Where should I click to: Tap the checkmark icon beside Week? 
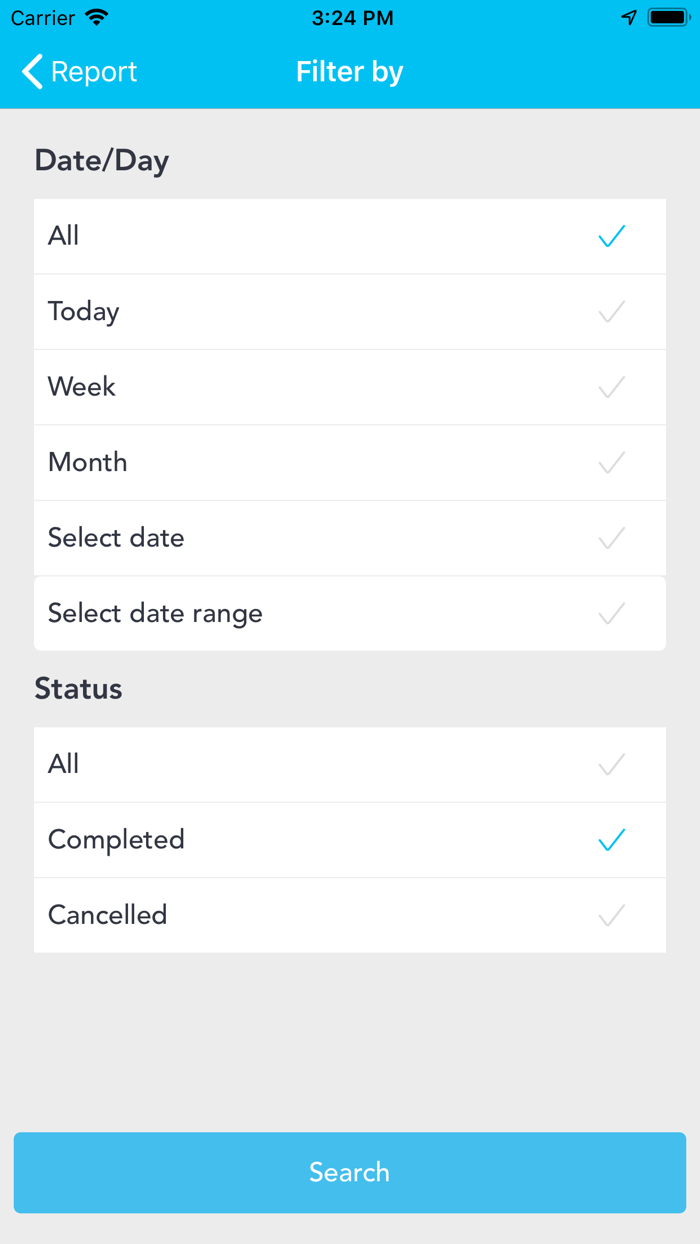pyautogui.click(x=611, y=387)
